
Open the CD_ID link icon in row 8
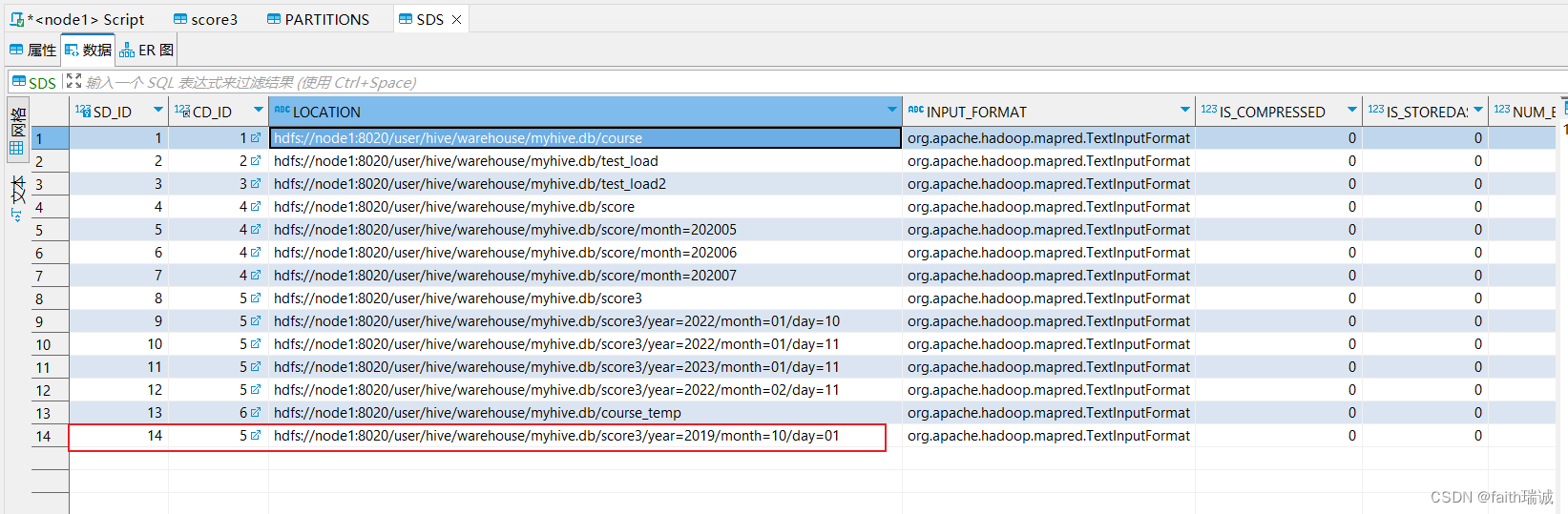255,298
